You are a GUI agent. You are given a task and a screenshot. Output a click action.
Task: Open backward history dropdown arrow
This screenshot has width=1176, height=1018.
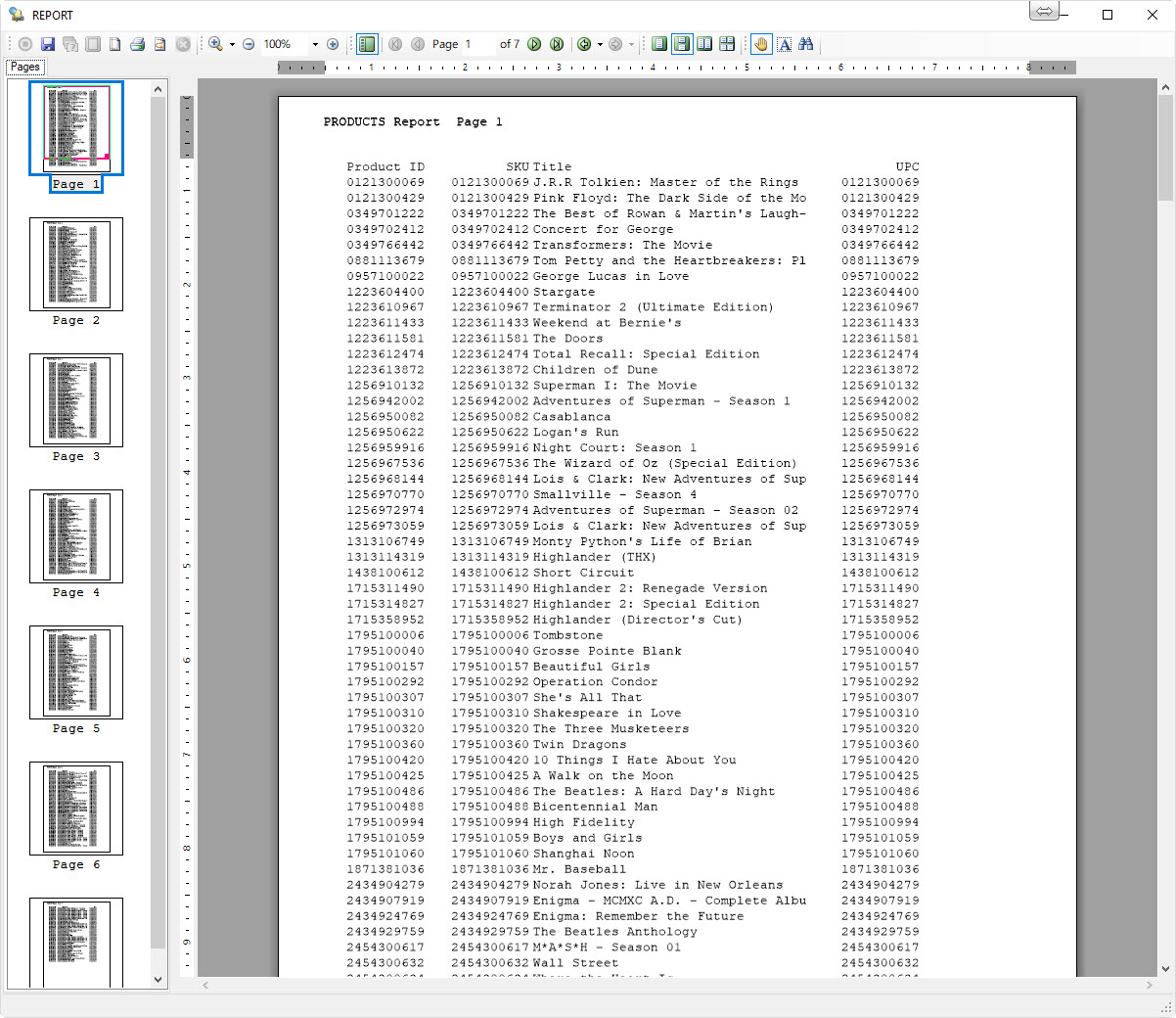coord(600,44)
